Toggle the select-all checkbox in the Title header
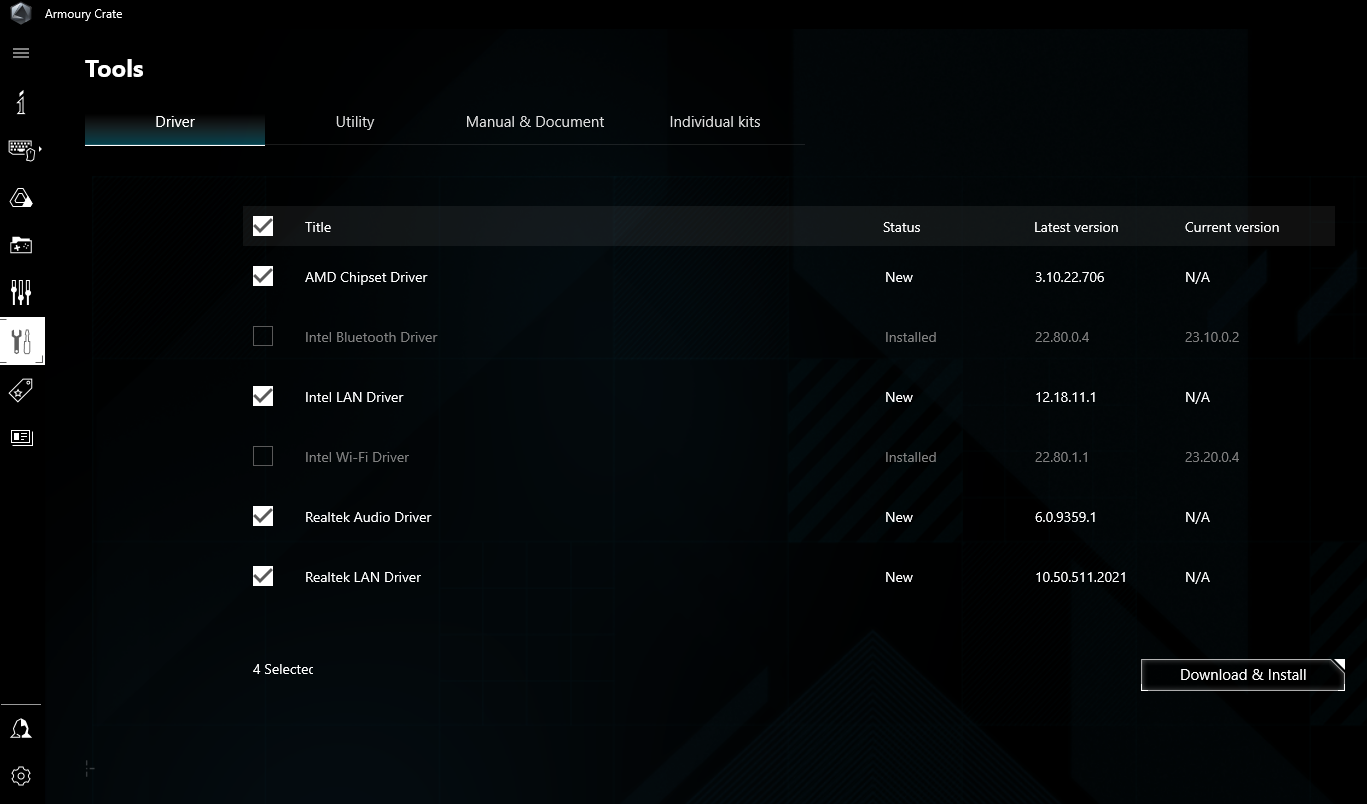The height and width of the screenshot is (804, 1367). [x=262, y=226]
